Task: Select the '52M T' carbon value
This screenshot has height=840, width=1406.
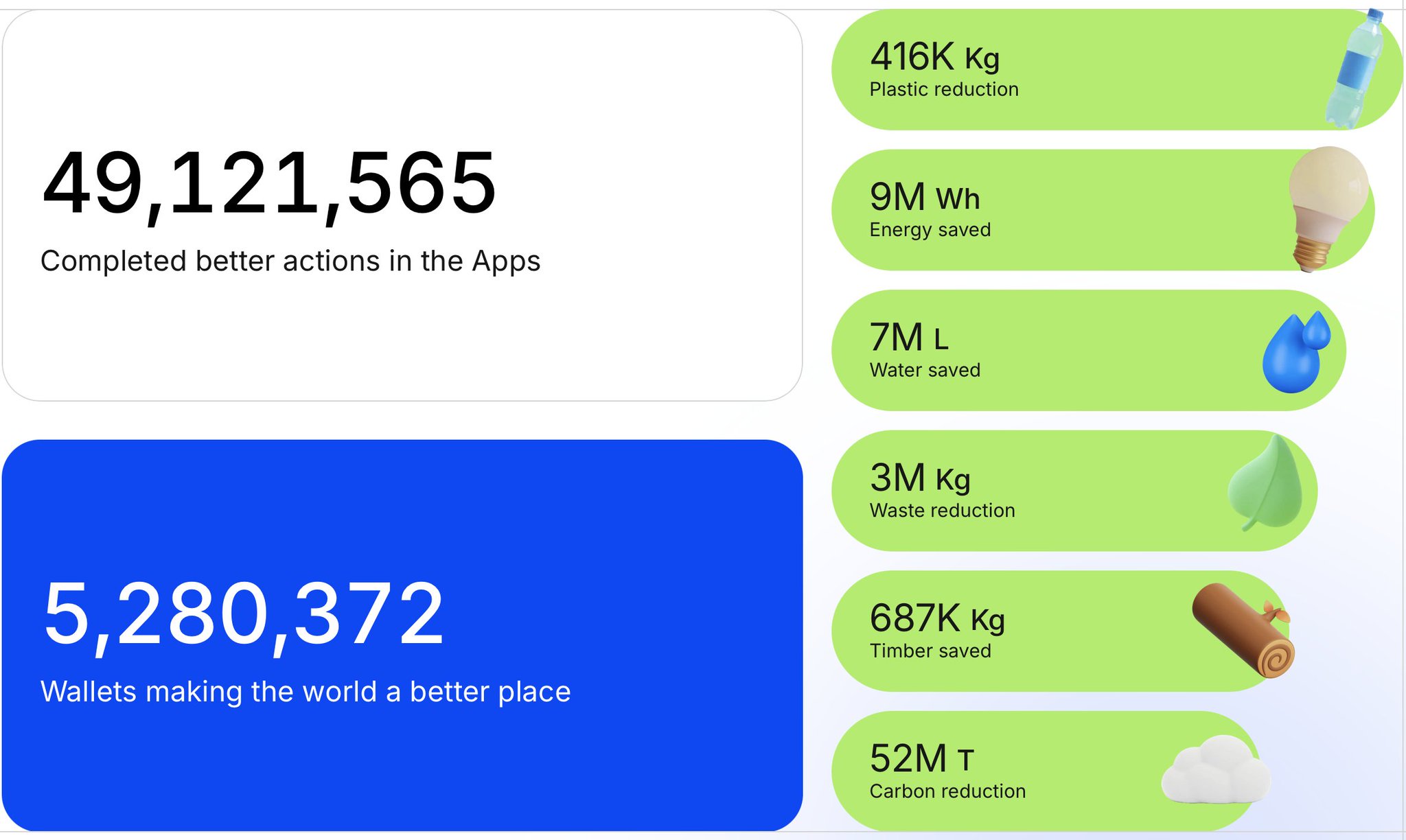Action: pos(921,759)
